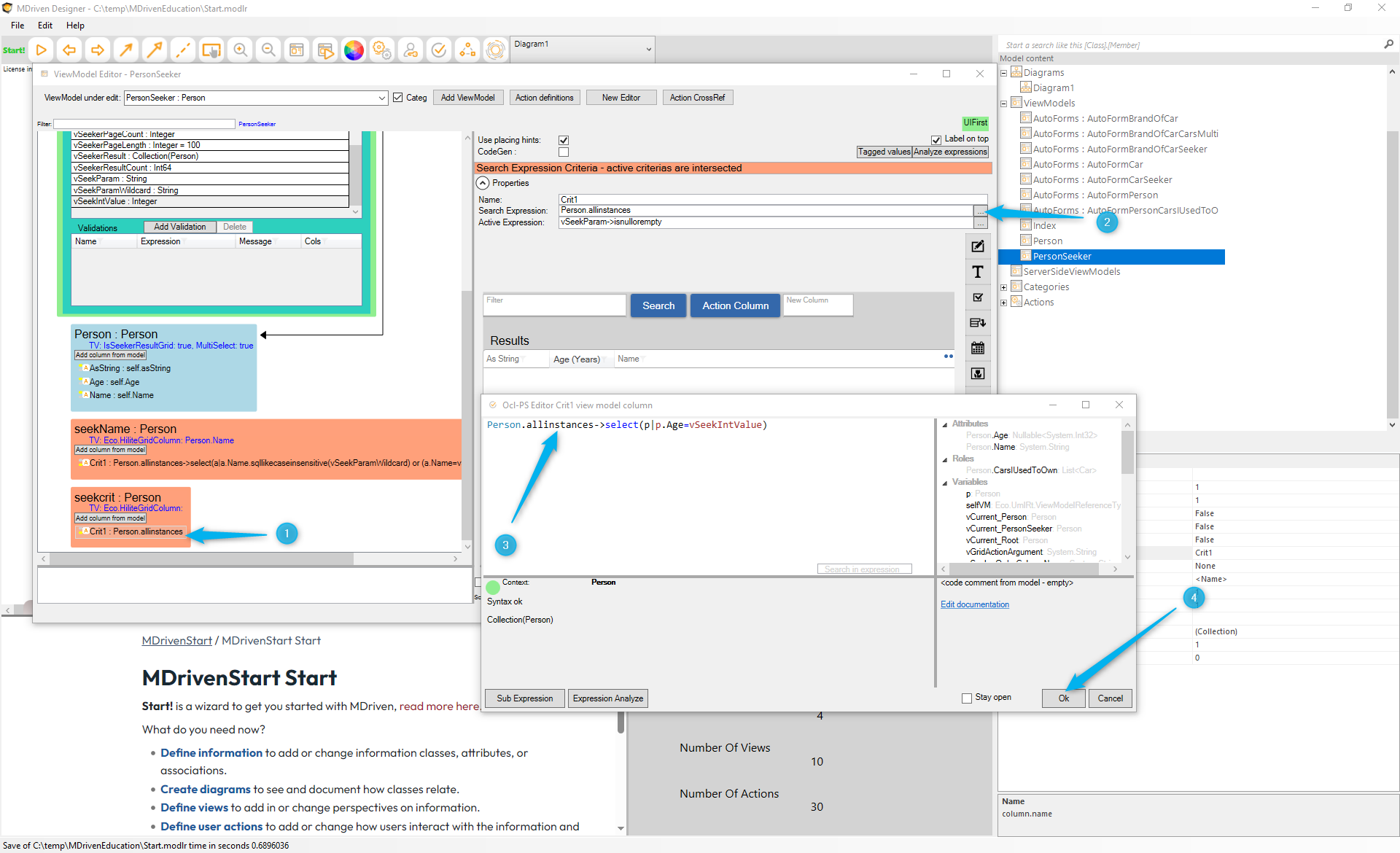
Task: Open the Help menu
Action: 75,26
